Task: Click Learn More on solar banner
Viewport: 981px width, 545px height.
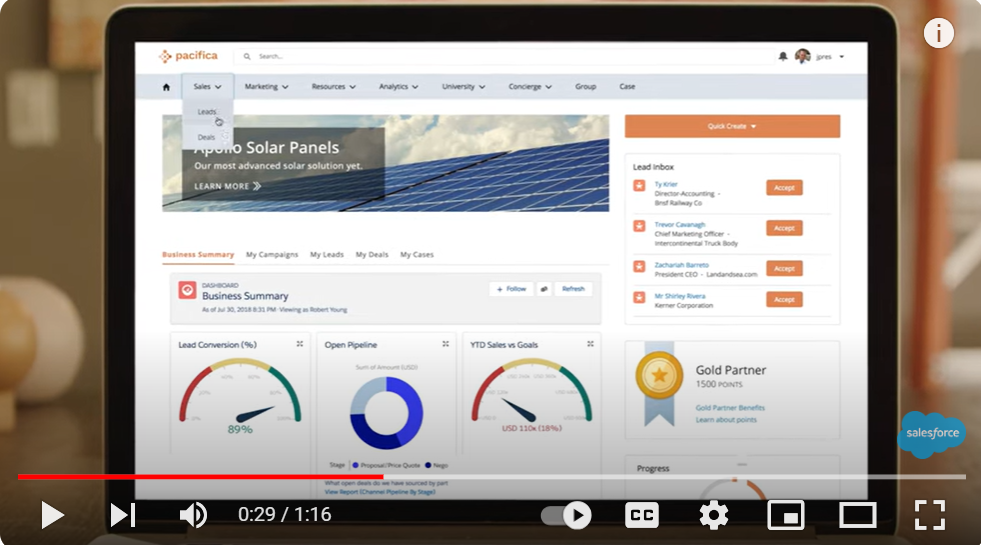Action: point(228,186)
